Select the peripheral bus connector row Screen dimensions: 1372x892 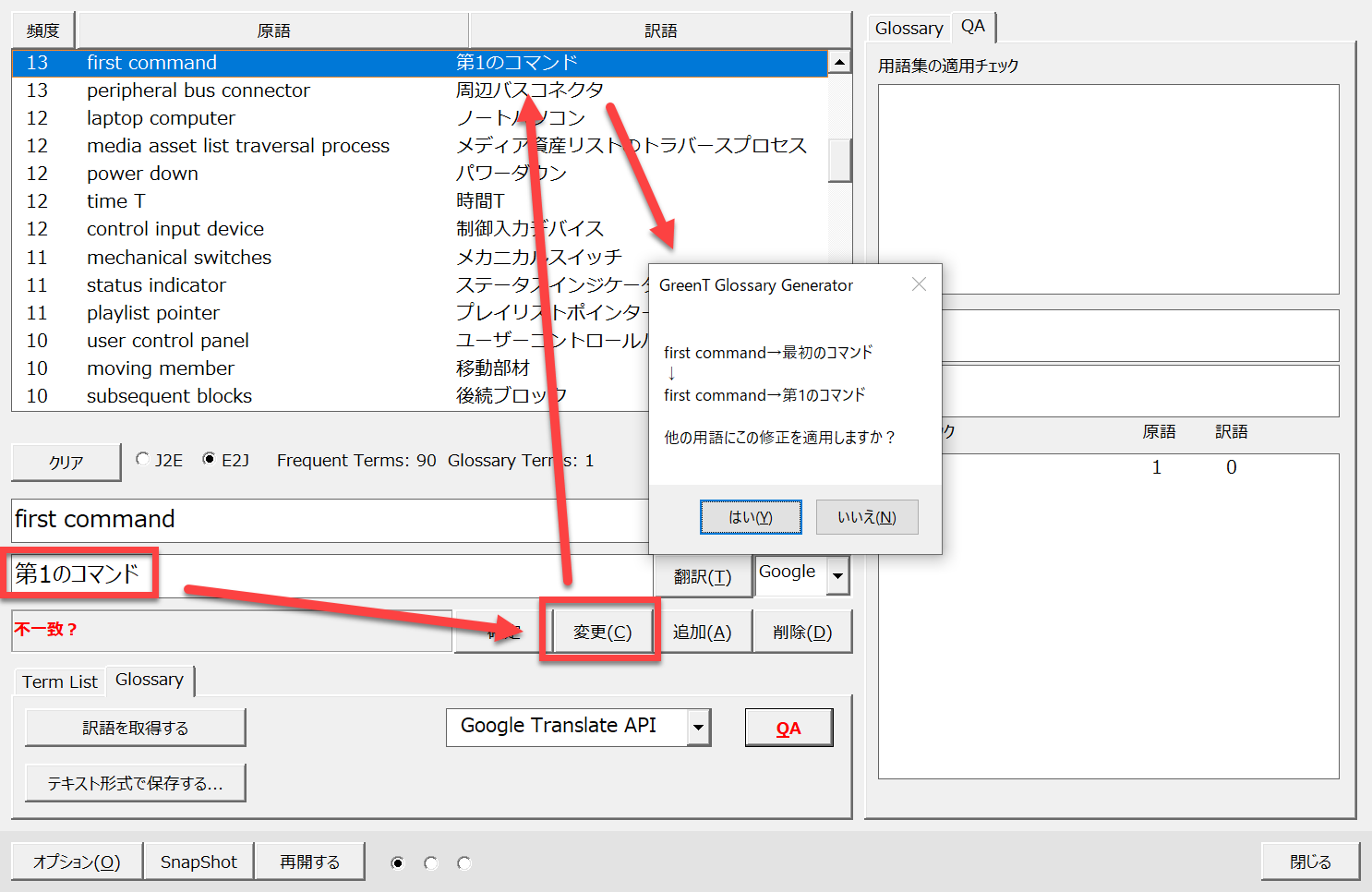[x=199, y=90]
